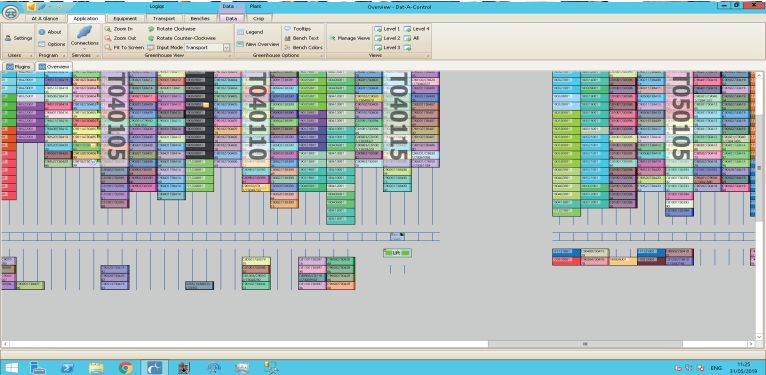Open the Legend panel

click(250, 32)
